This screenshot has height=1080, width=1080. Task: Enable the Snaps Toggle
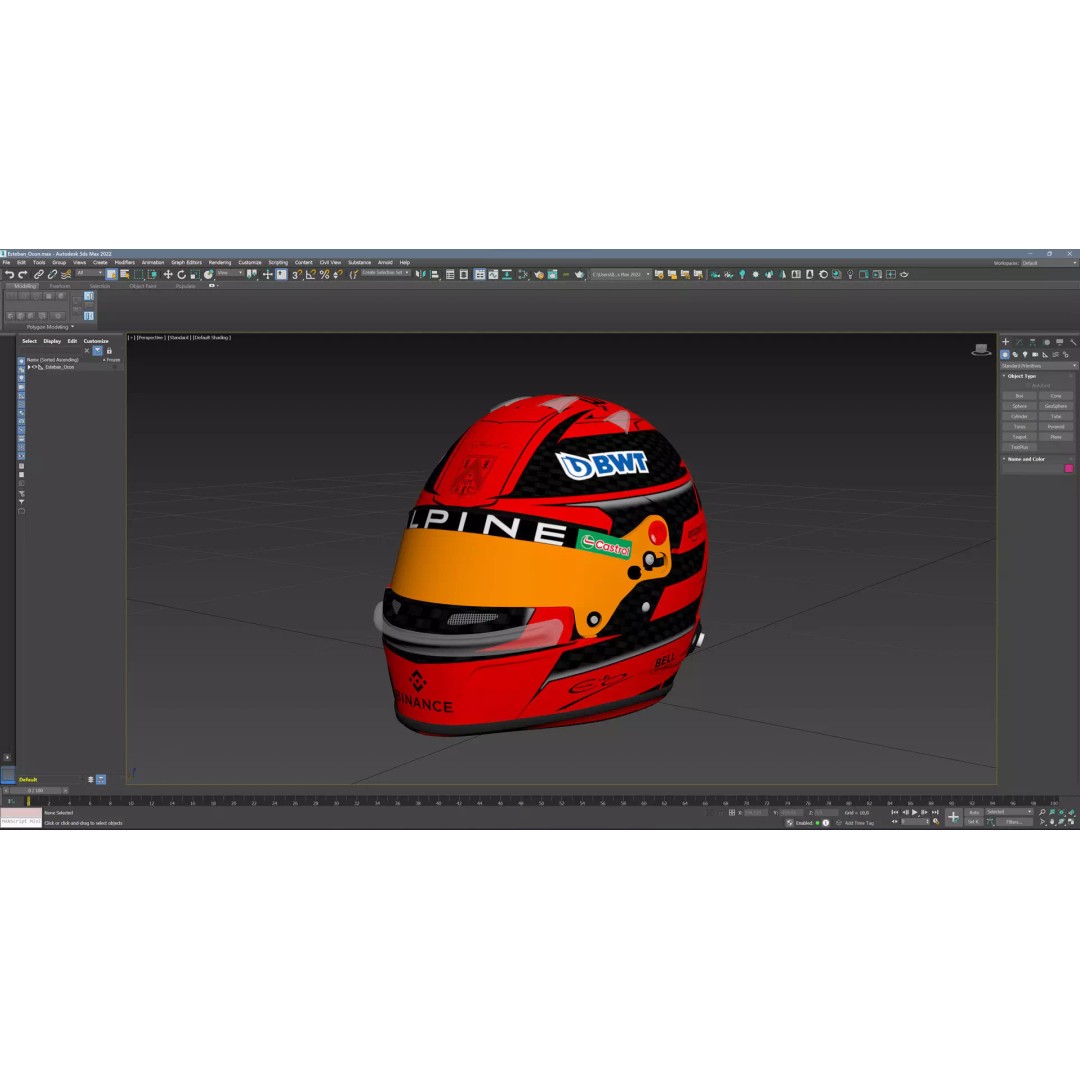click(x=295, y=274)
